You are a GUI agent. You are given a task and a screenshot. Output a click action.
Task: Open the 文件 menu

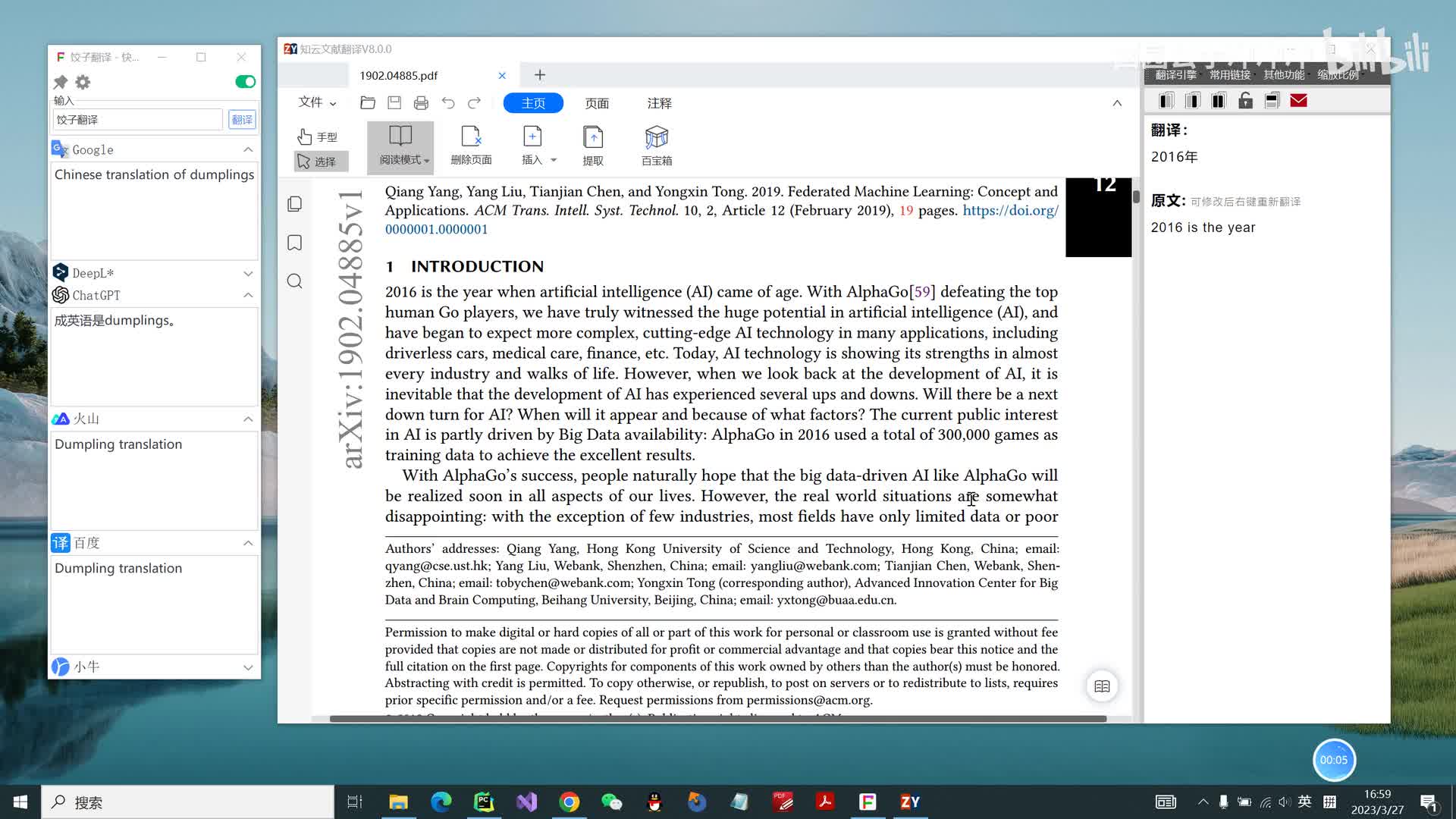tap(316, 102)
